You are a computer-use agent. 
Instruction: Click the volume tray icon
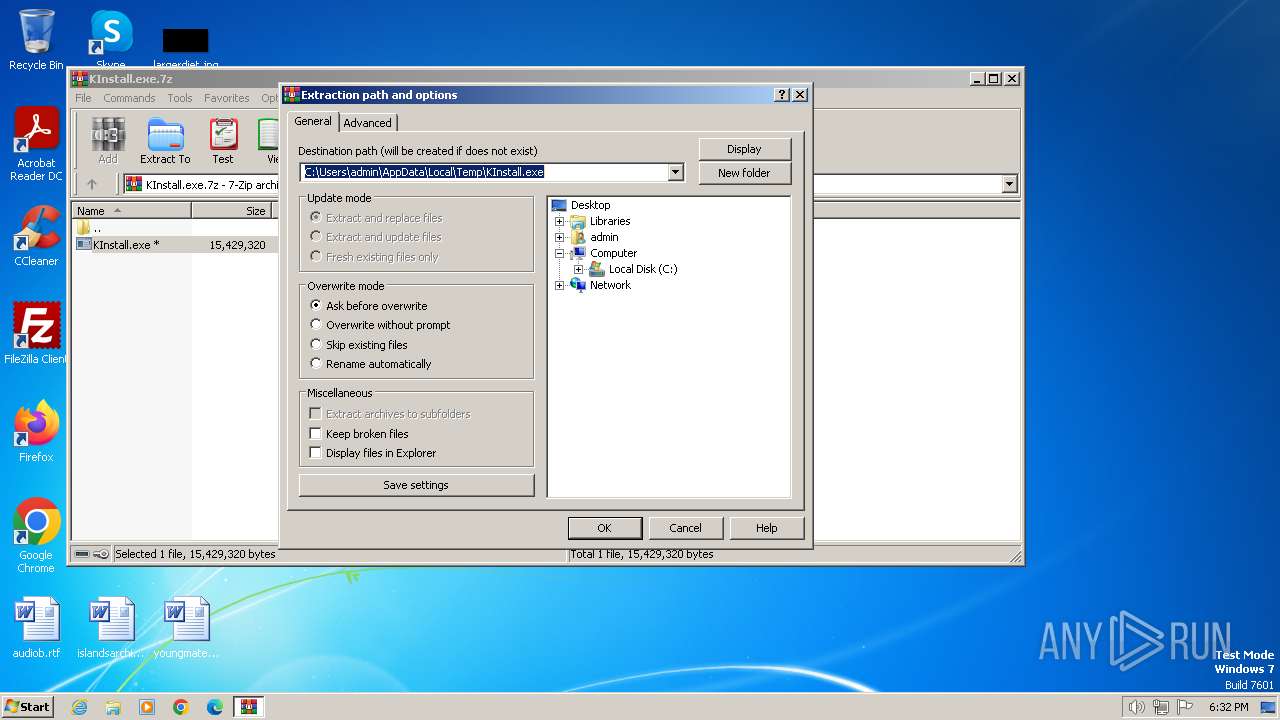(x=1136, y=707)
